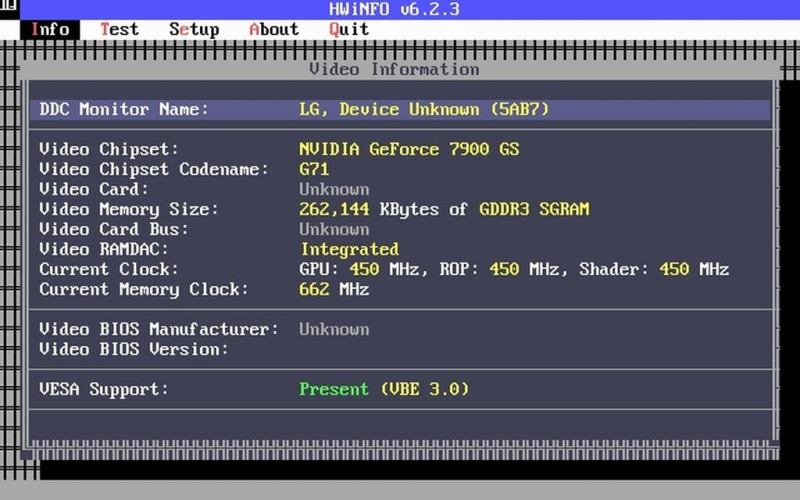The height and width of the screenshot is (500, 800).
Task: Click the GPU 450 MHz clock value
Action: (359, 269)
